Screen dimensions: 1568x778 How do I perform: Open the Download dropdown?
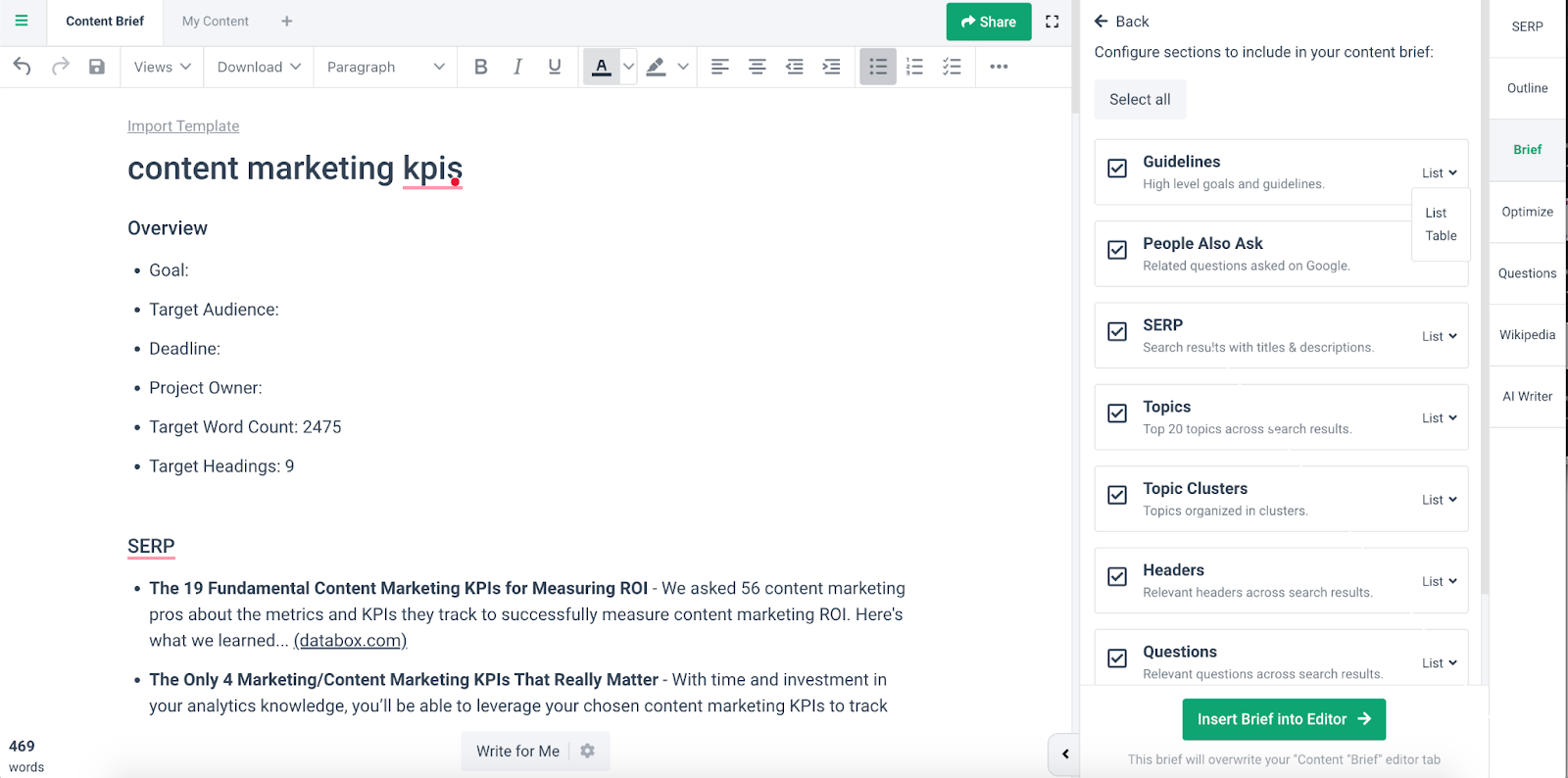(259, 67)
